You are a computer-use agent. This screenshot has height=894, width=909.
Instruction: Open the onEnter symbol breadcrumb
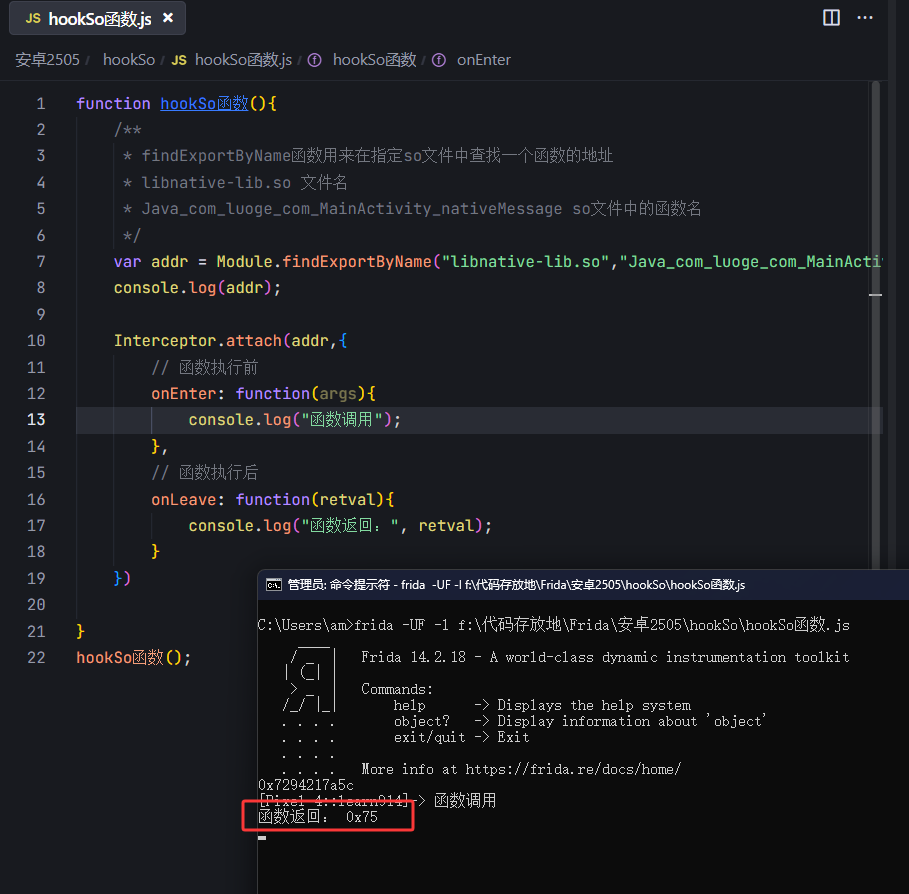(483, 60)
